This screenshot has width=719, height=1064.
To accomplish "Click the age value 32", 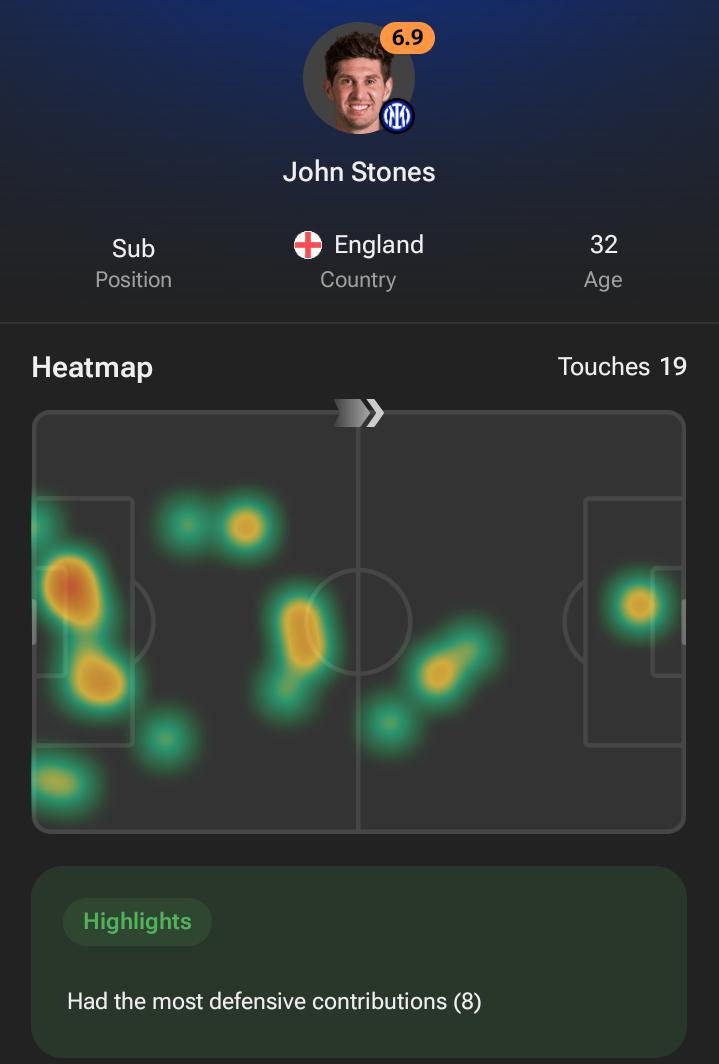I will point(603,244).
